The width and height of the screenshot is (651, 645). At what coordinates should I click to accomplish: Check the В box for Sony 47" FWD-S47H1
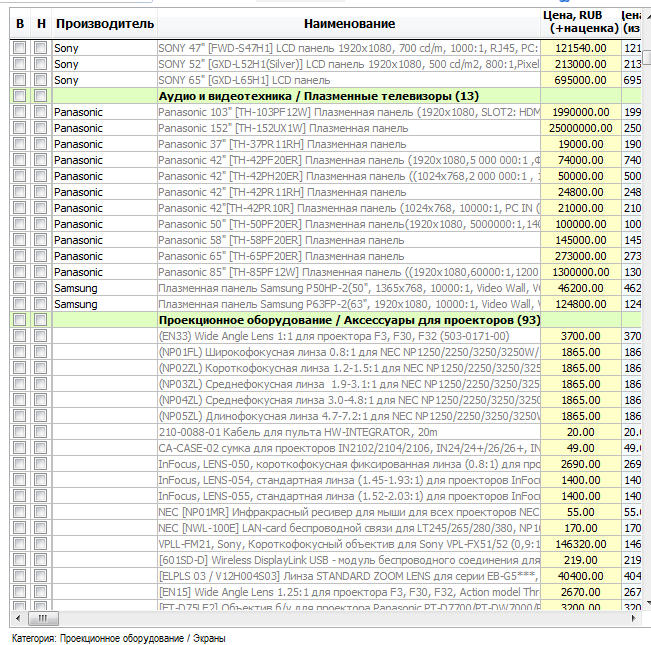19,48
